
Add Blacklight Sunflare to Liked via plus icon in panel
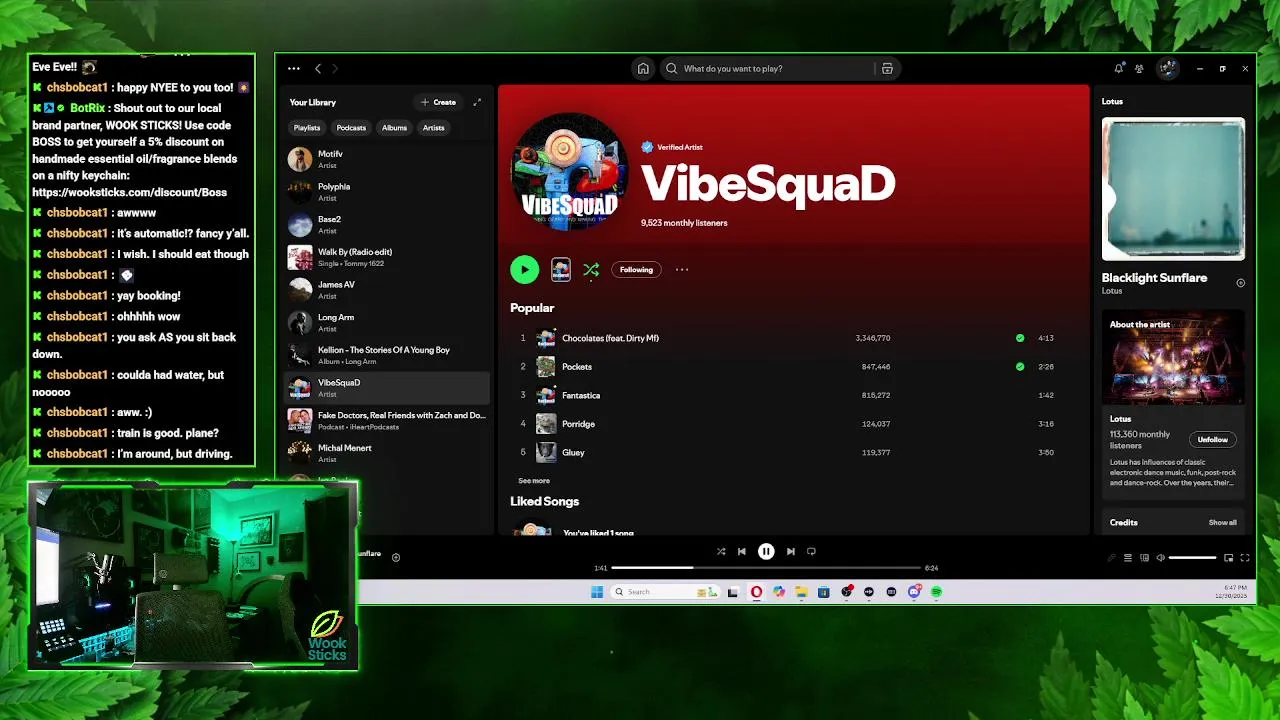point(1240,283)
